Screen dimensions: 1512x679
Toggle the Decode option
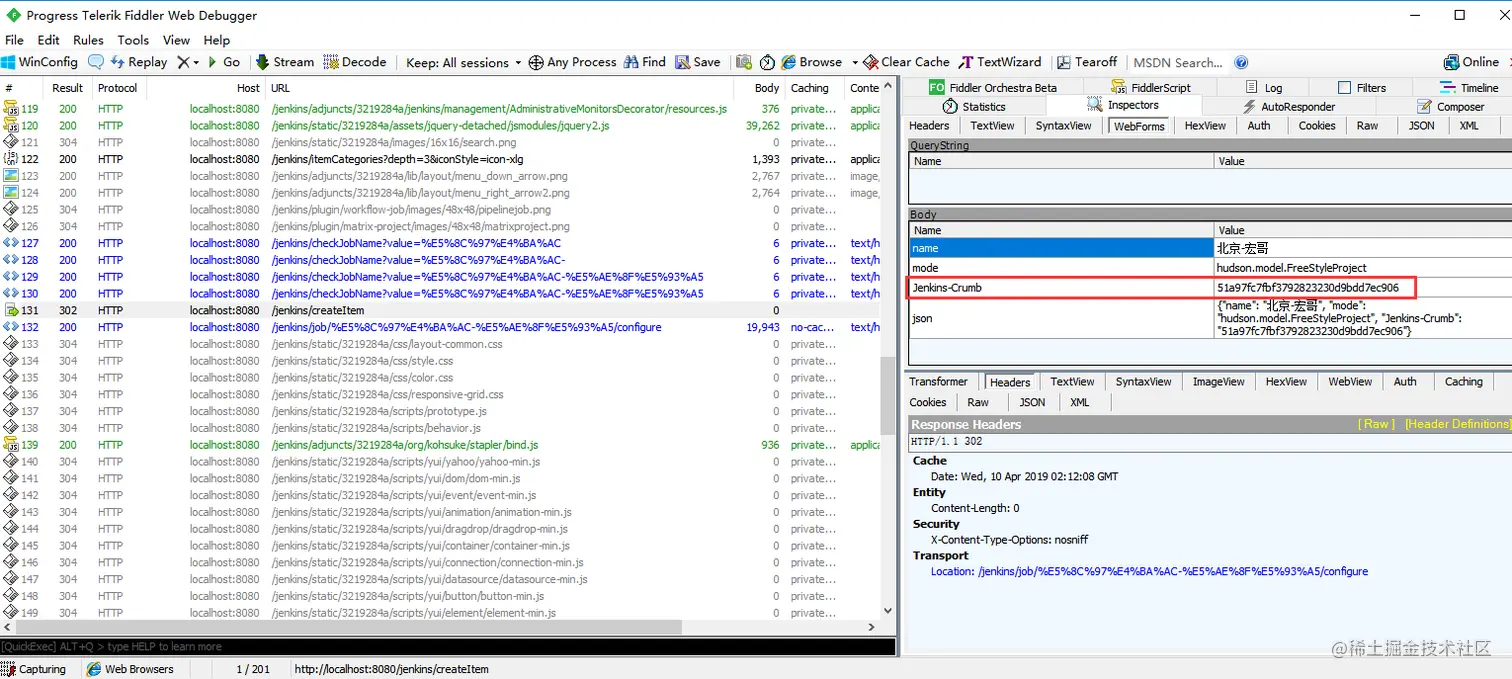tap(355, 62)
